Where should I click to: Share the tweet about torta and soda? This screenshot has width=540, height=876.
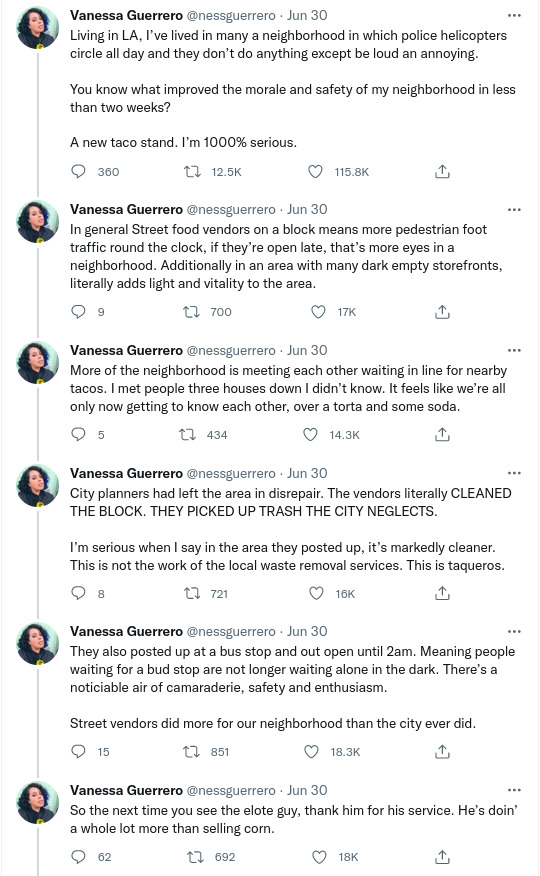442,435
